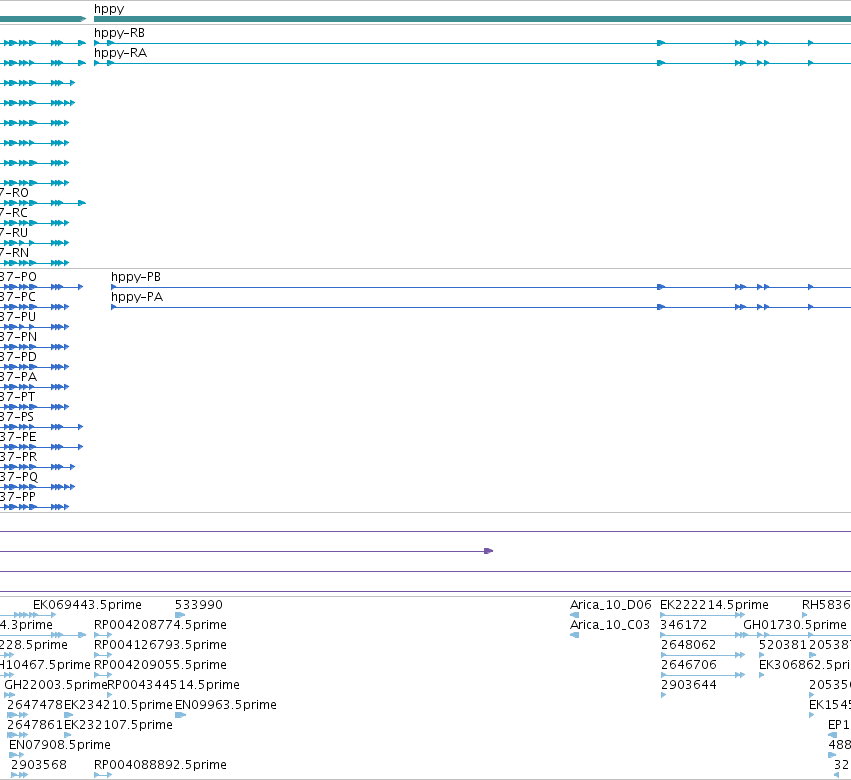Image resolution: width=851 pixels, height=780 pixels.
Task: Select the 37-PR feature label
Action: pyautogui.click(x=18, y=457)
